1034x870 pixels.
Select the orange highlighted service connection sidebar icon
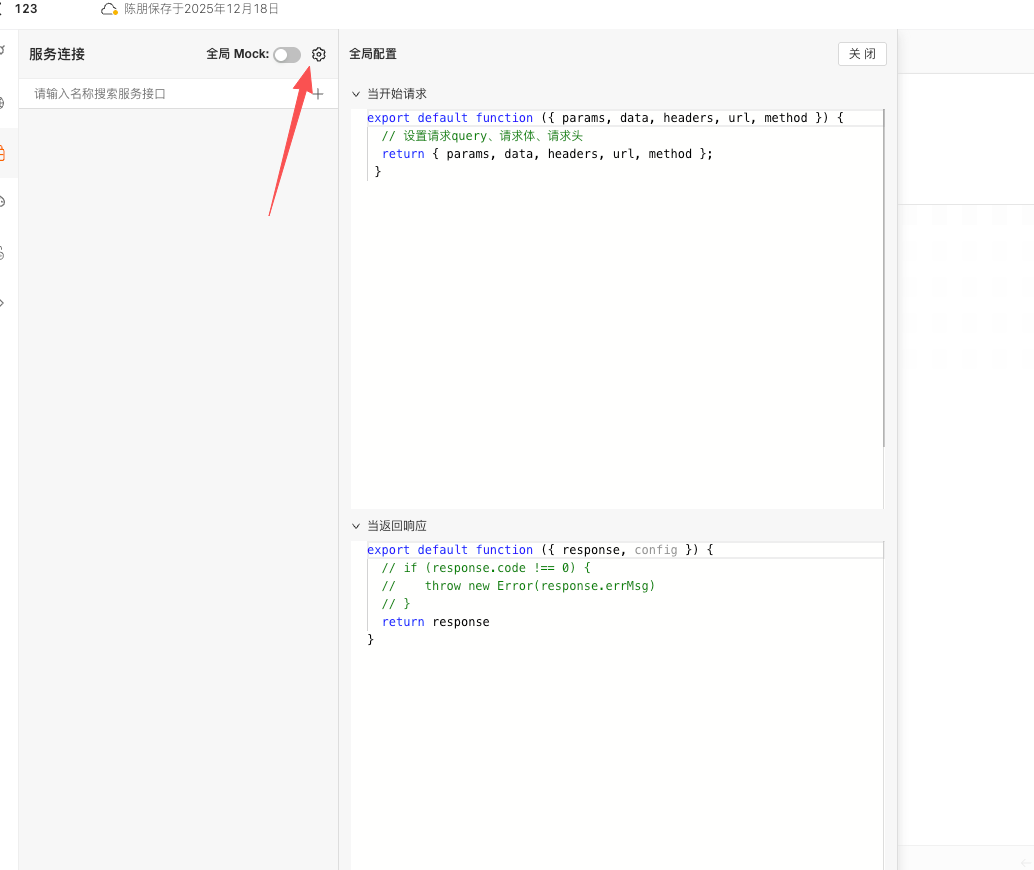tap(3, 153)
